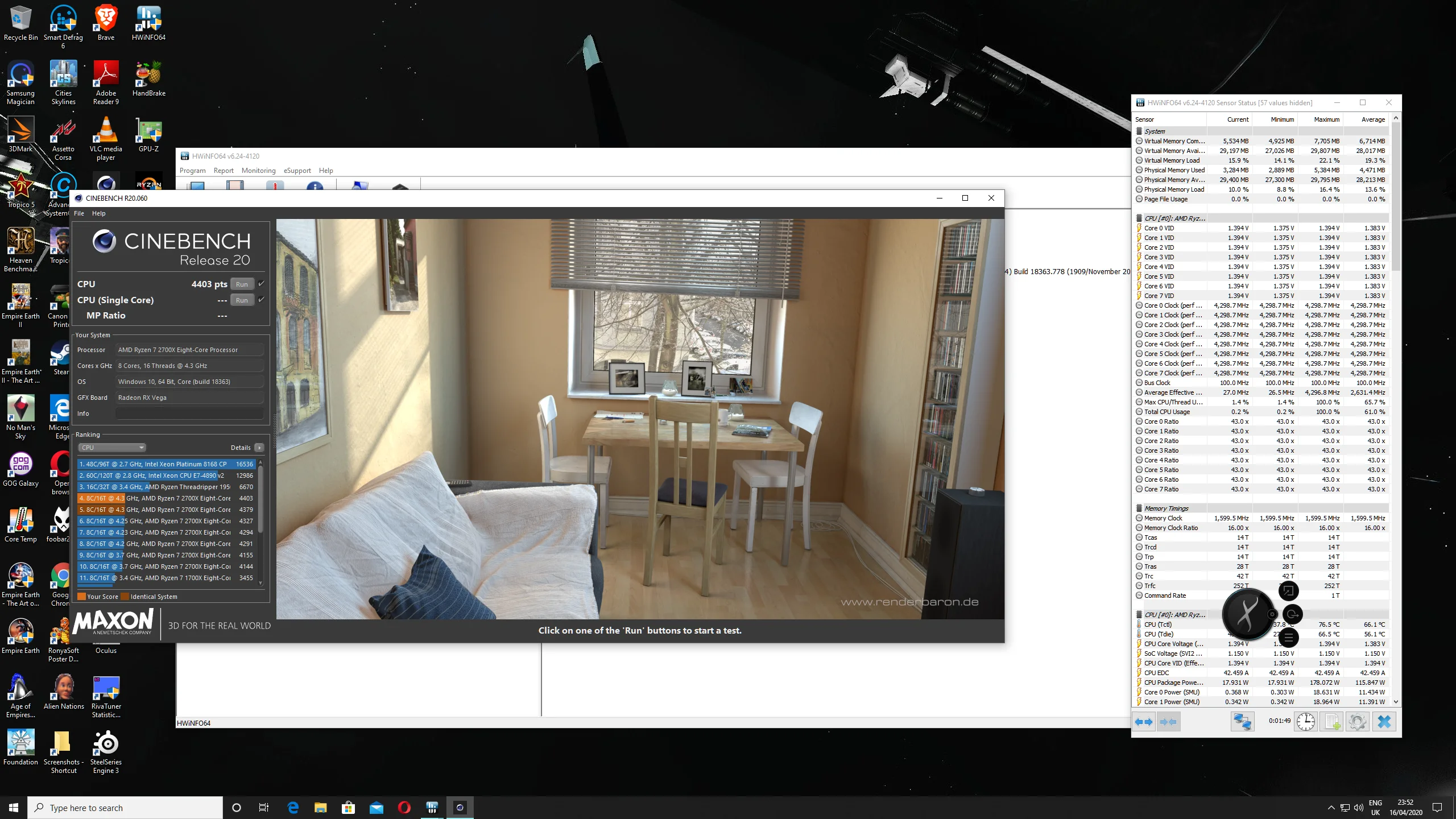Run the CPU (Single Core) test
The width and height of the screenshot is (1456, 819).
click(x=242, y=300)
